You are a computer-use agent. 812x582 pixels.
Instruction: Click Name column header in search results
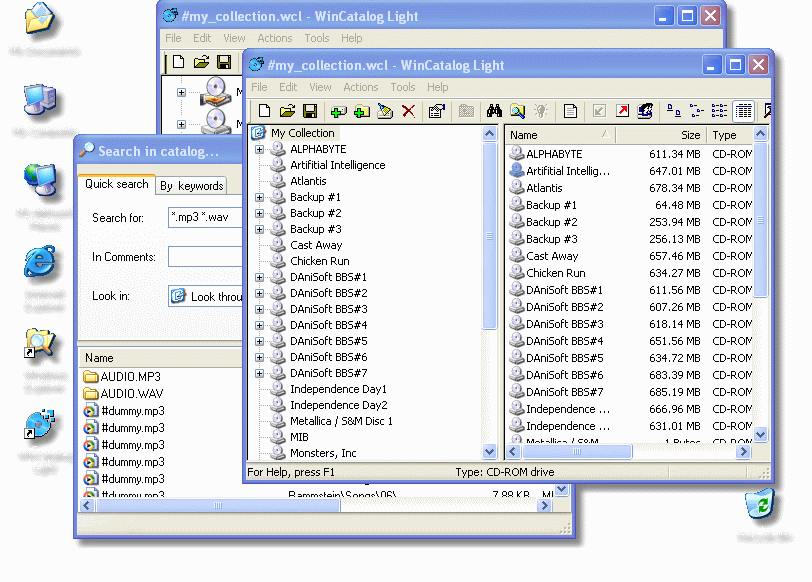pyautogui.click(x=161, y=358)
